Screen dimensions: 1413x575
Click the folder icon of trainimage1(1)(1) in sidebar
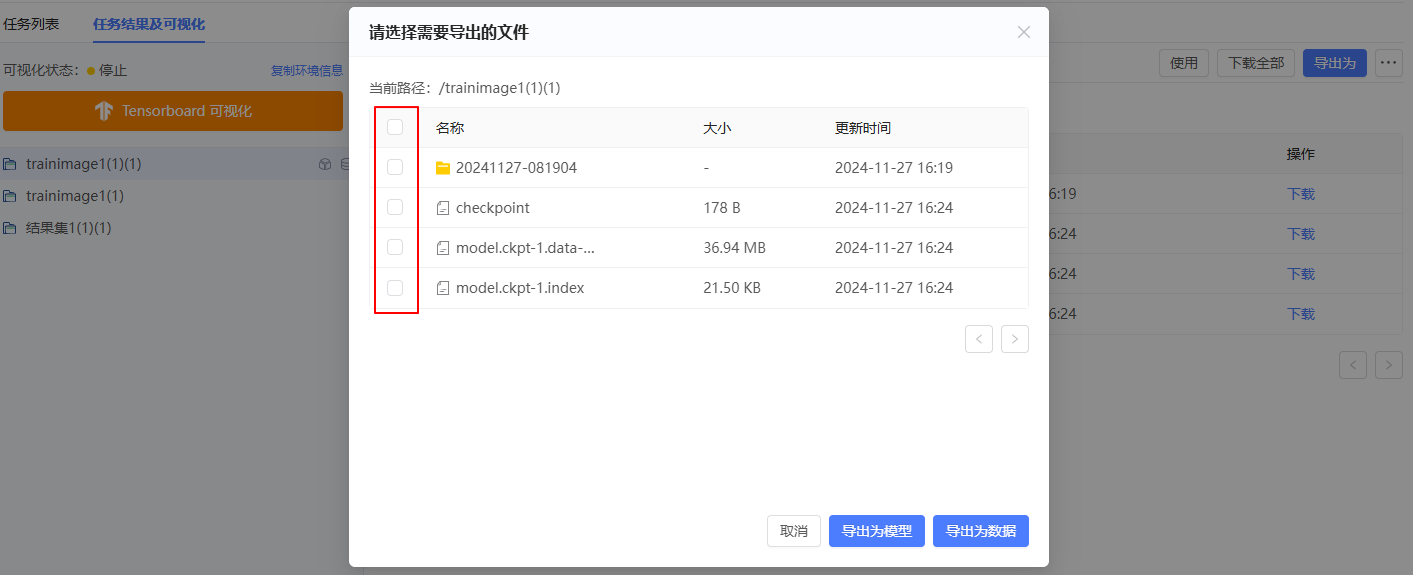point(10,164)
